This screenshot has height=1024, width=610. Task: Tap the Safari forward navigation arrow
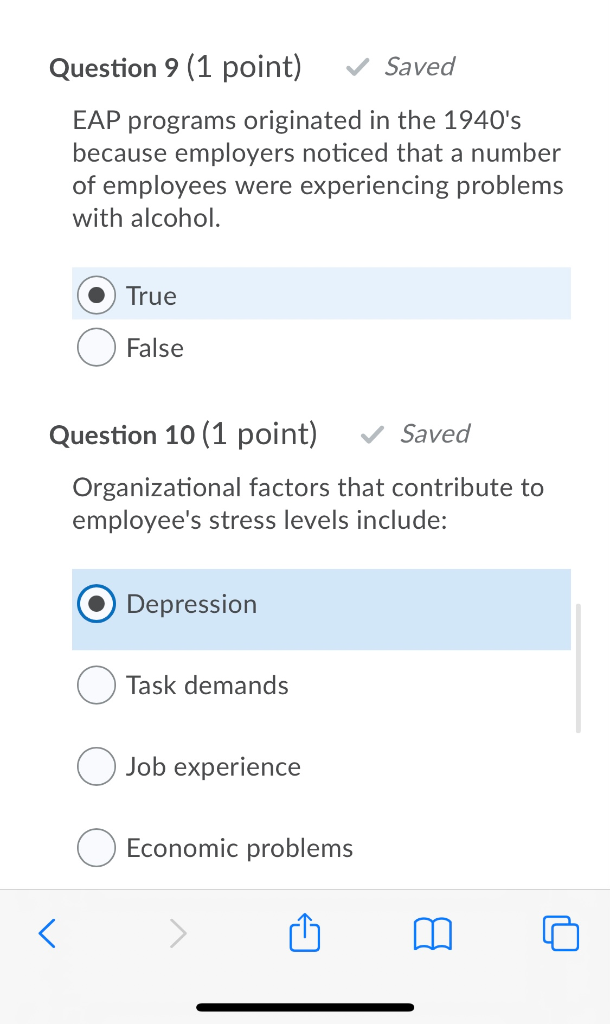[178, 933]
